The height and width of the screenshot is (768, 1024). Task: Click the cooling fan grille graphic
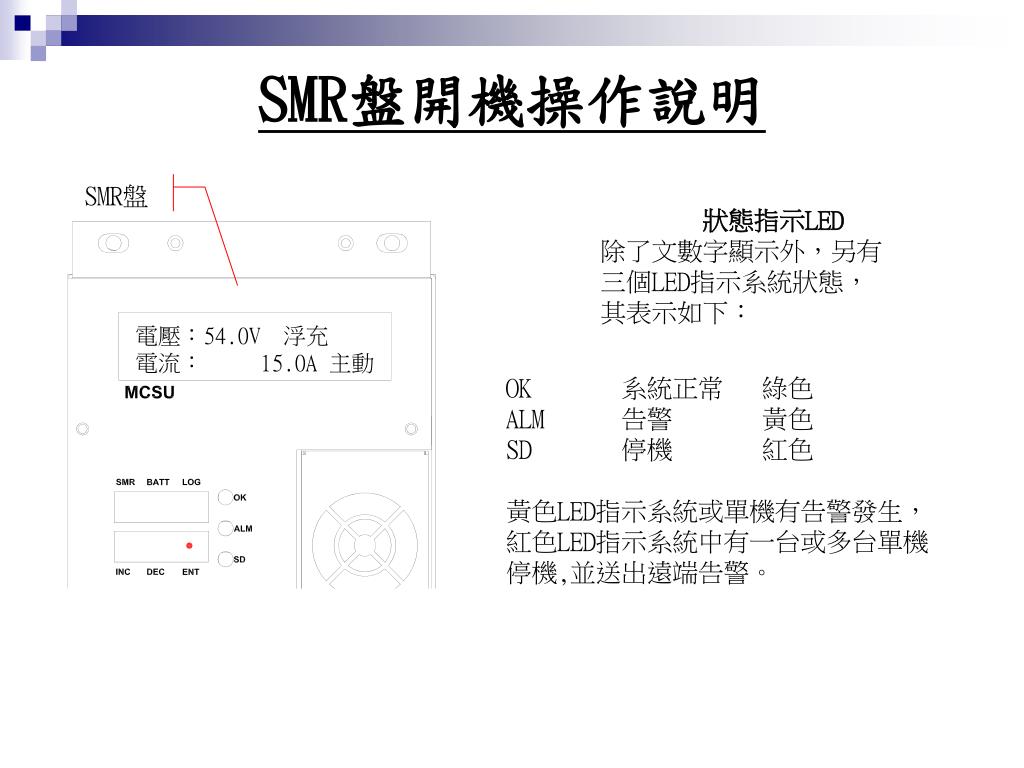364,541
